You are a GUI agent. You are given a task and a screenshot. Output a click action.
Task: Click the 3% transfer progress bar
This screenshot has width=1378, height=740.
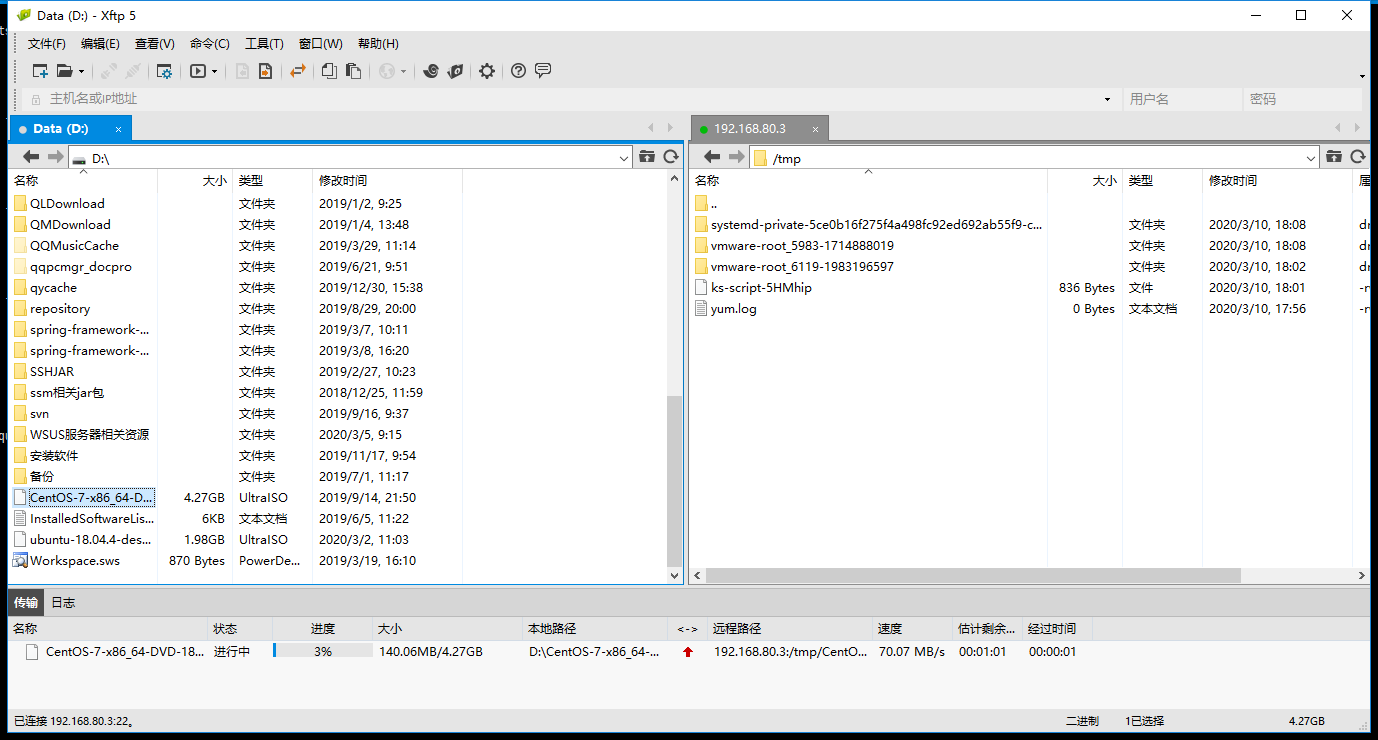coord(322,651)
